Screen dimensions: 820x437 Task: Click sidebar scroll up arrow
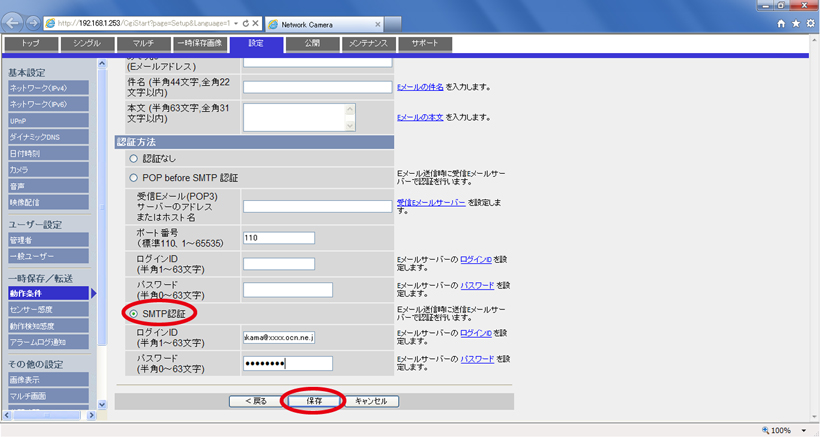[x=102, y=63]
